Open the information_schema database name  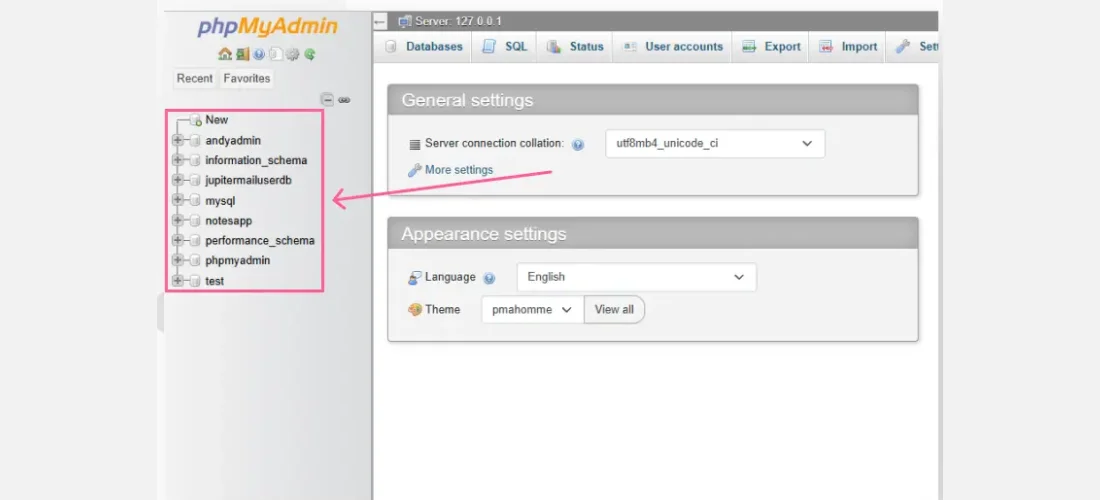click(x=256, y=161)
